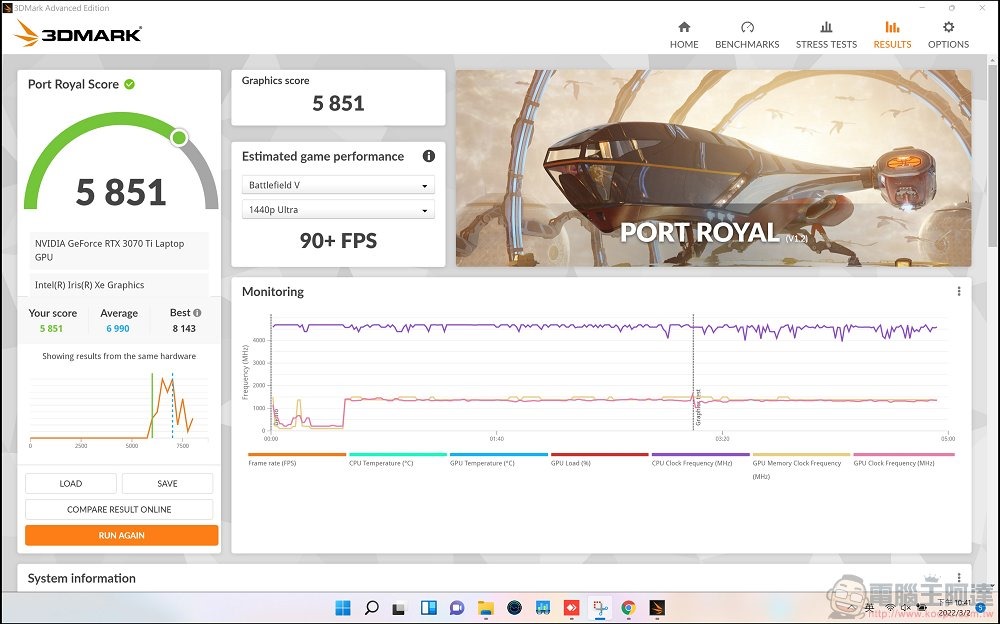Screen dimensions: 1000x624
Task: Click the GPU Temperature blue legend swatch
Action: tap(498, 454)
